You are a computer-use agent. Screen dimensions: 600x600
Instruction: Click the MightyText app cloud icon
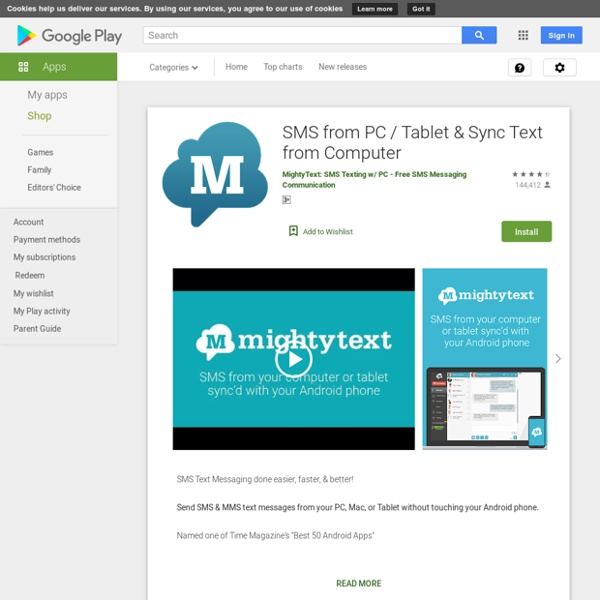click(x=215, y=174)
